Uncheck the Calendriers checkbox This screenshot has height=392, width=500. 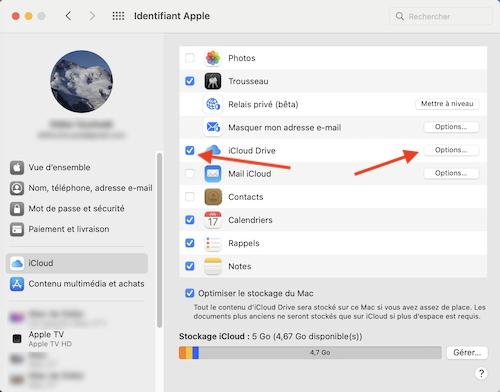(190, 220)
